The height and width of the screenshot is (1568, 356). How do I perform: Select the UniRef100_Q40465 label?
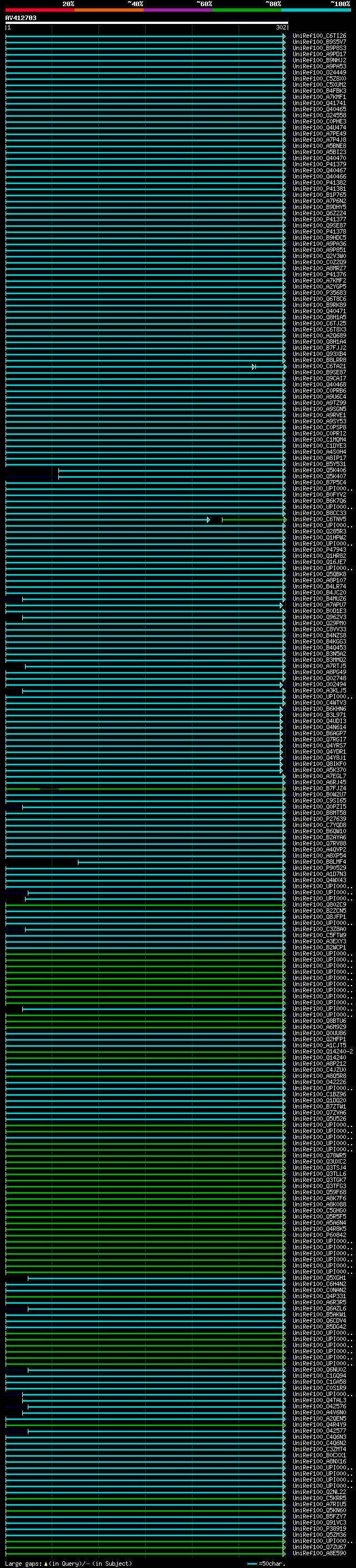click(x=319, y=109)
